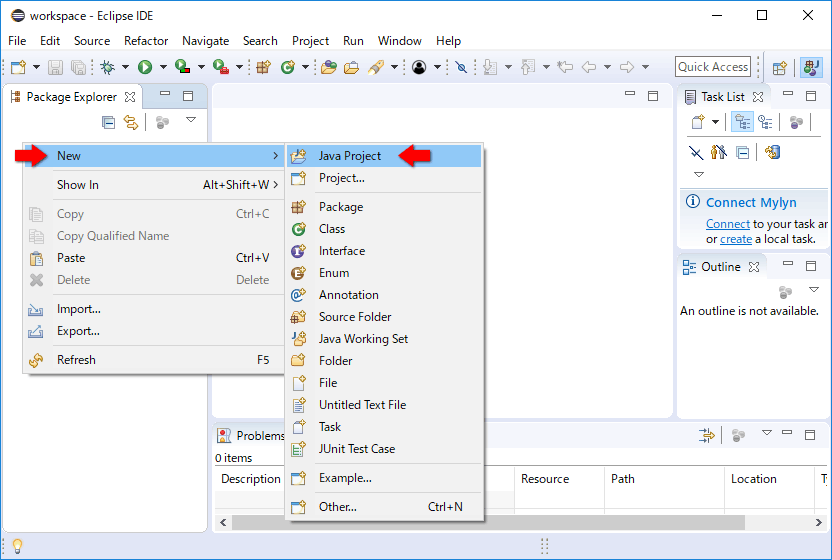
Task: Toggle Categorized view in Task List
Action: 742,122
